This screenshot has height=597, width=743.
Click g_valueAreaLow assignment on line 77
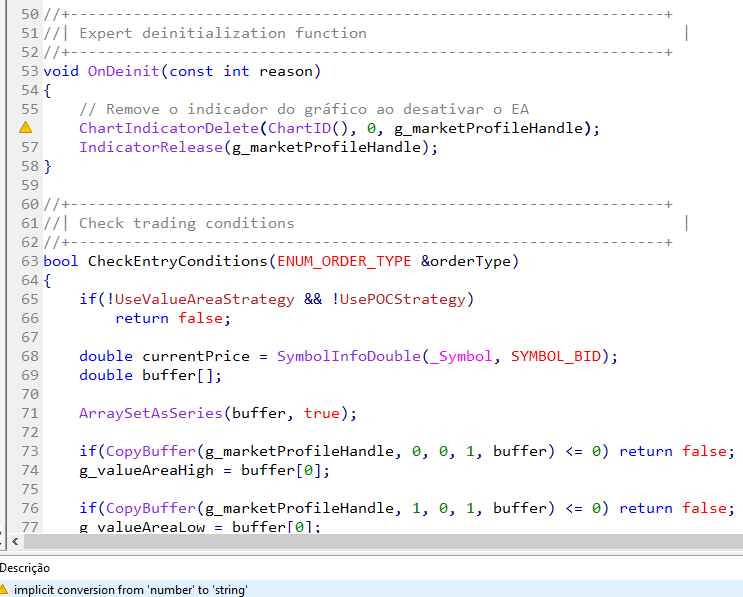pos(200,526)
